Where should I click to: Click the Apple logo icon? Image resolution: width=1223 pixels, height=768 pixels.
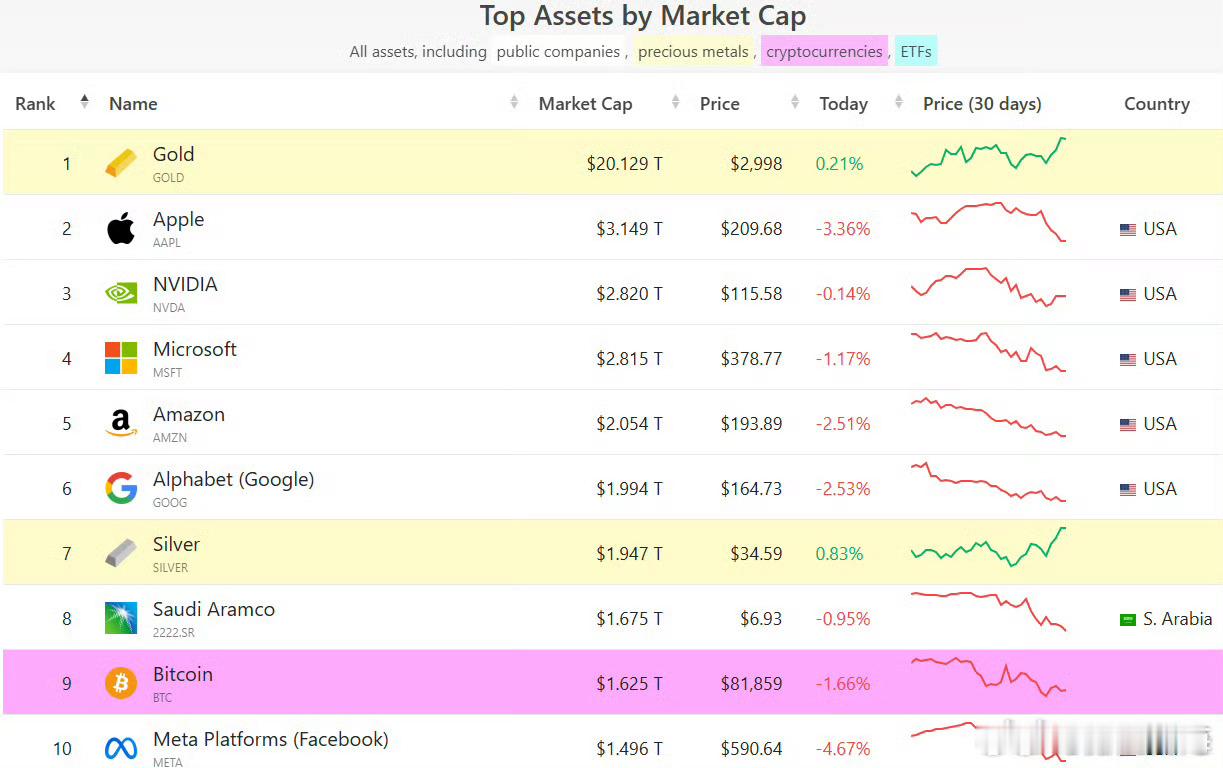pos(121,228)
